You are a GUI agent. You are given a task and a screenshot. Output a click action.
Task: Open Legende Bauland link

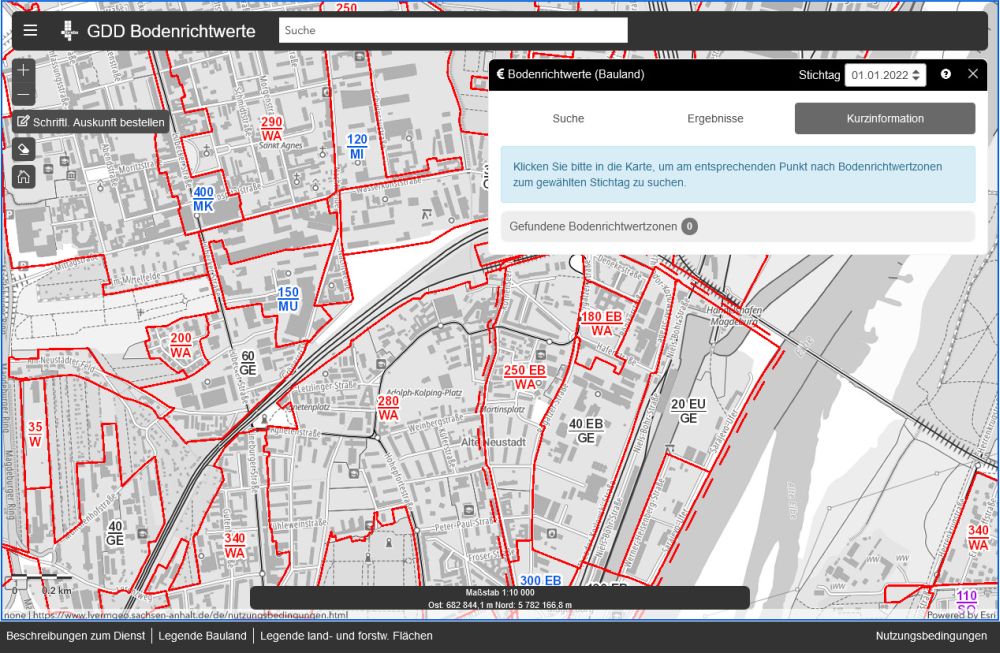[203, 636]
